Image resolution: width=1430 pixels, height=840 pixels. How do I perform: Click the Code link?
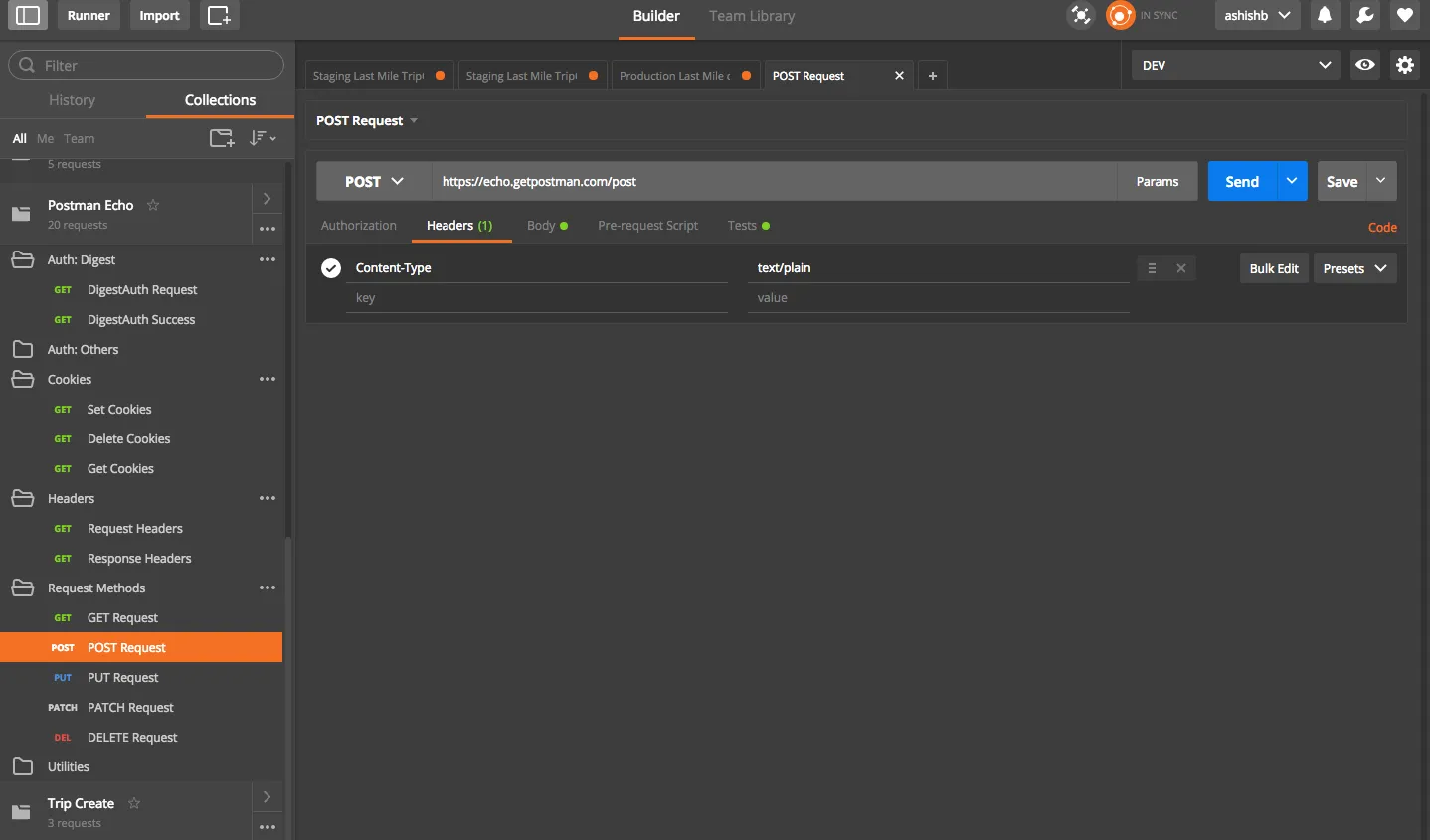click(x=1382, y=227)
